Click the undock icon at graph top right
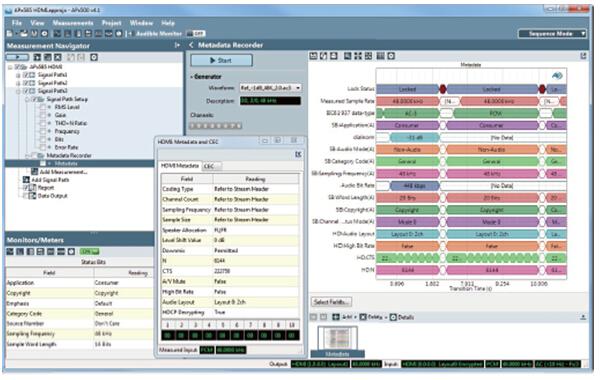 point(583,56)
